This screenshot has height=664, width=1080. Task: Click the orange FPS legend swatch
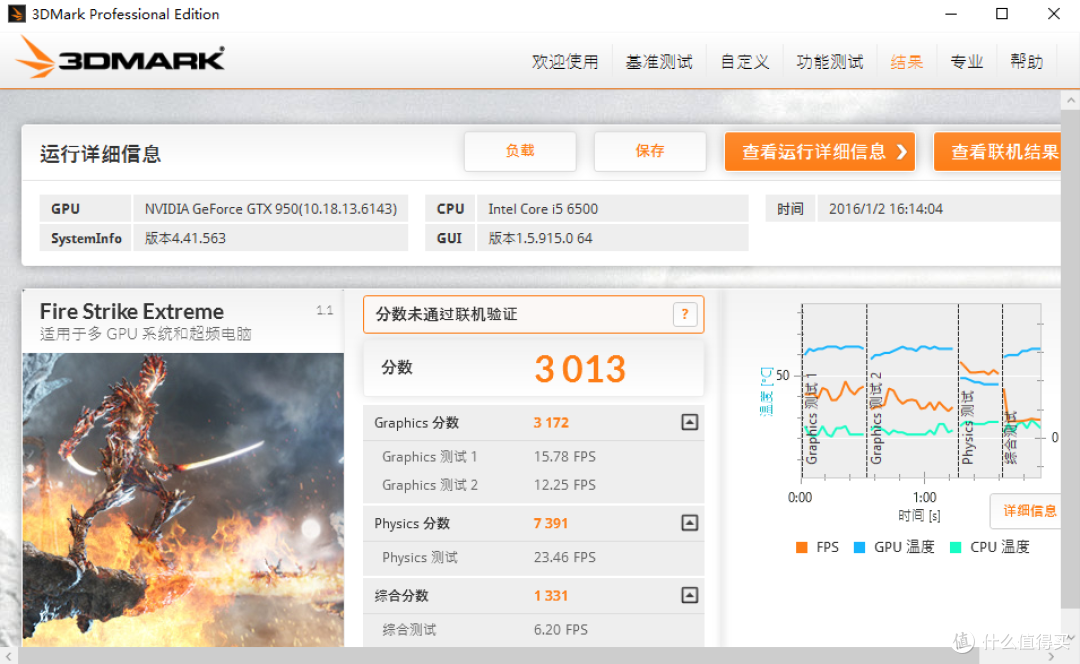[x=801, y=548]
